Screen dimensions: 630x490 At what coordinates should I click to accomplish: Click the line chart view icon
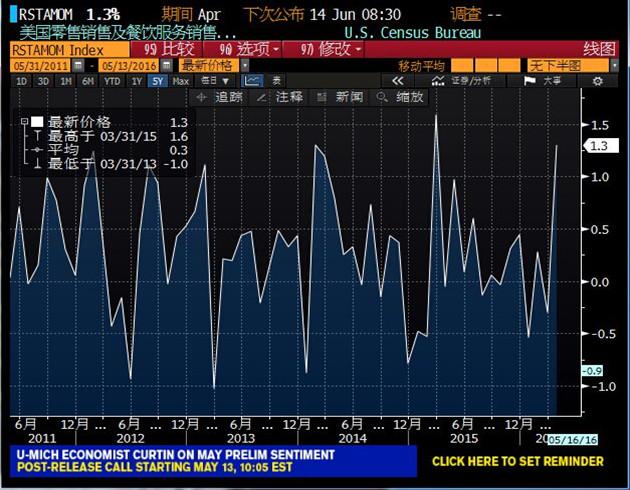tap(253, 81)
